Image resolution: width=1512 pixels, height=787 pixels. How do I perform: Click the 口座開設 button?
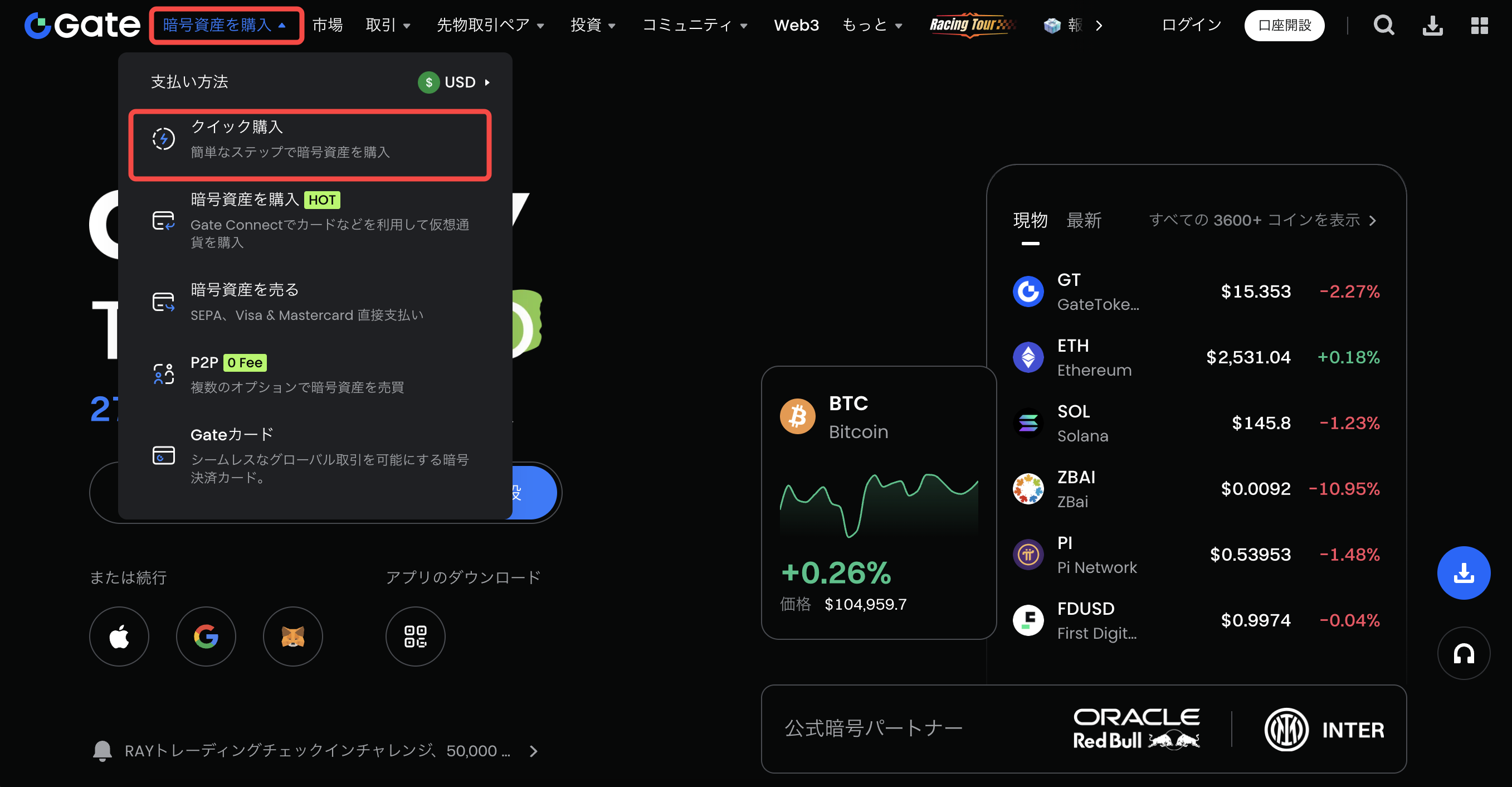point(1284,26)
